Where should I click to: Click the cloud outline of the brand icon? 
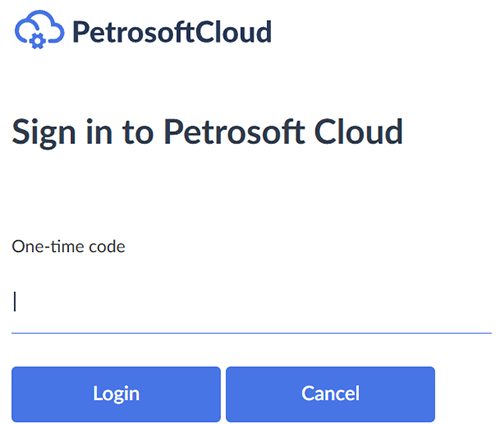[x=39, y=27]
